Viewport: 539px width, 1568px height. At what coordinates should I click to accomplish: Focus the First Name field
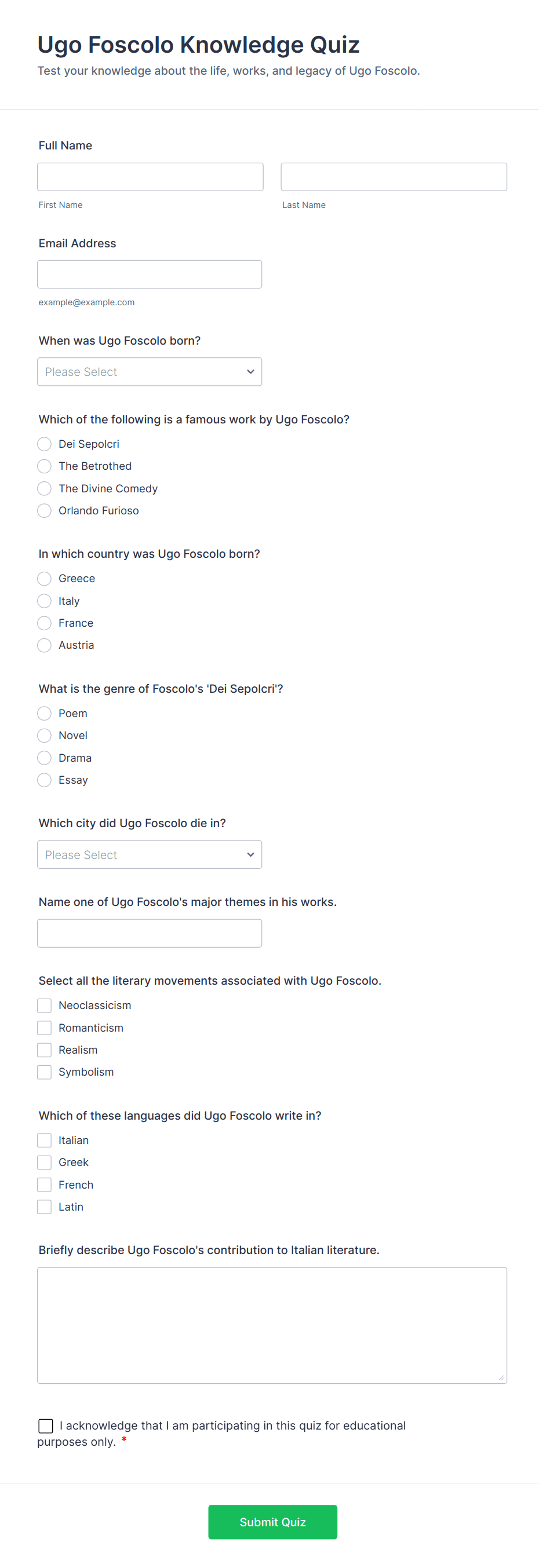click(x=150, y=177)
